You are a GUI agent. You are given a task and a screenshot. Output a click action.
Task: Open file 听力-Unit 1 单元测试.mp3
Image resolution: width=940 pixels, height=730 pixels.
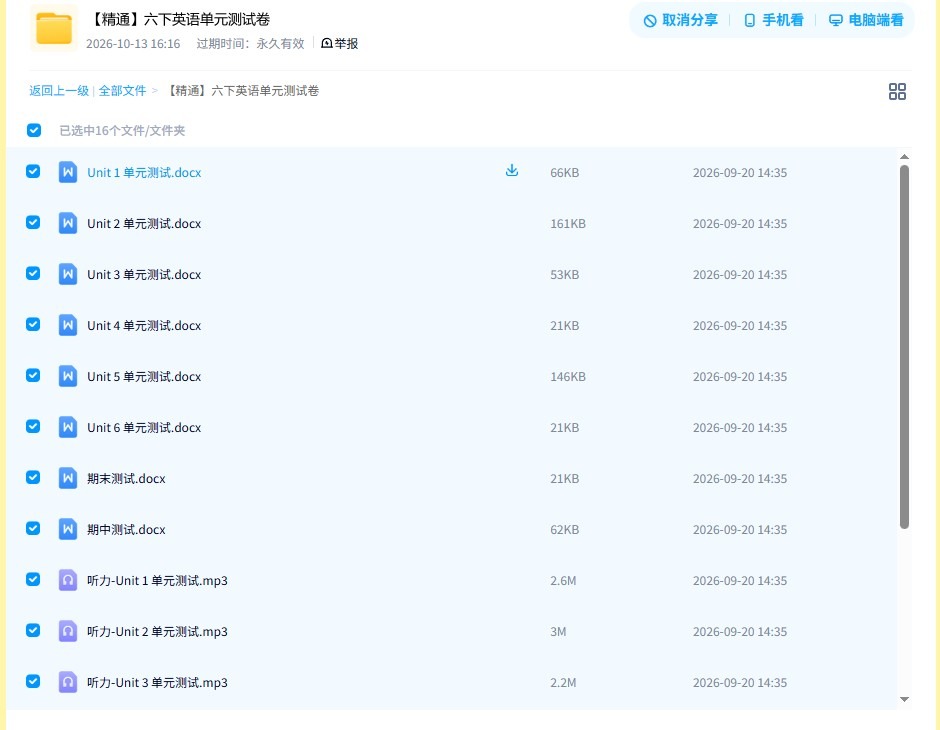tap(157, 581)
